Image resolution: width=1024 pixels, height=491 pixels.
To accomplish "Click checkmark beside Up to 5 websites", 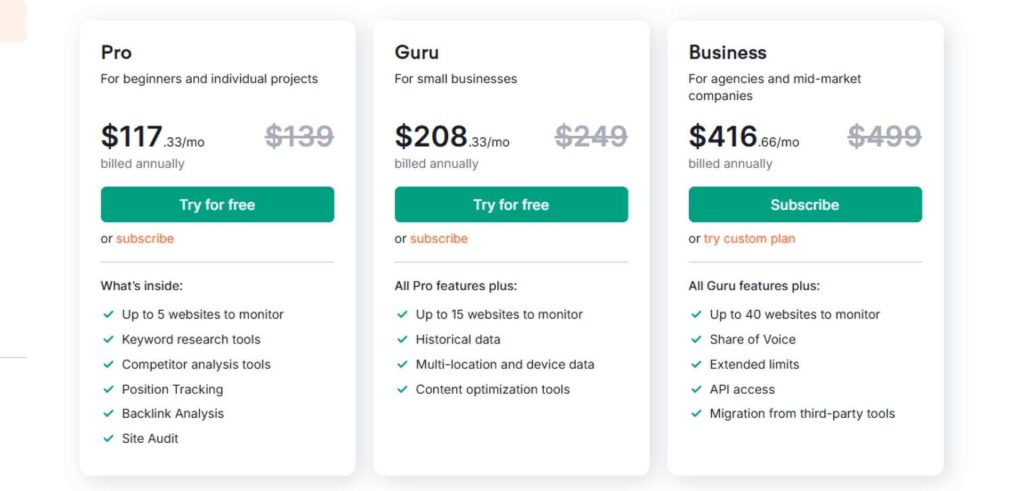I will click(x=108, y=314).
